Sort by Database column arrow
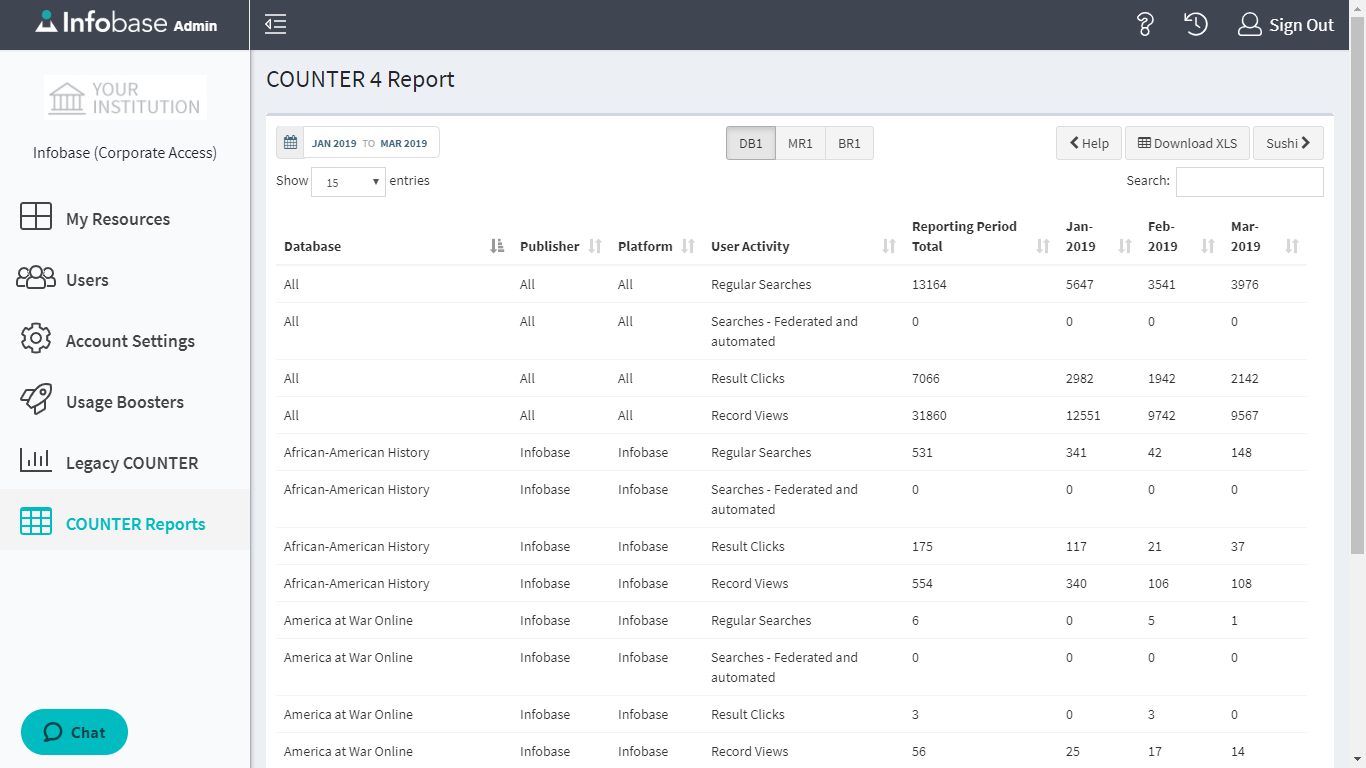 coord(497,246)
